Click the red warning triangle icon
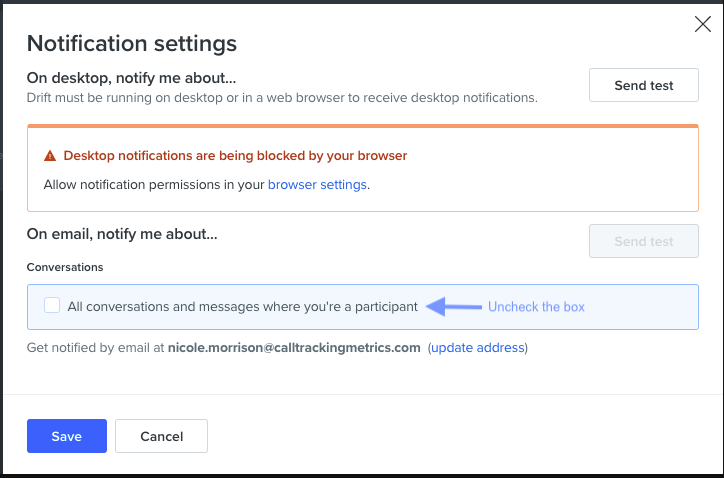Screen dimensions: 724x478 click(x=50, y=157)
